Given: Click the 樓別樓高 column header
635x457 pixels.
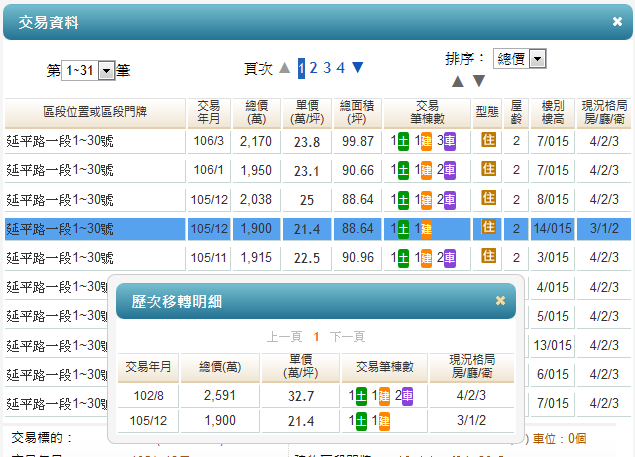Looking at the screenshot, I should (x=553, y=113).
